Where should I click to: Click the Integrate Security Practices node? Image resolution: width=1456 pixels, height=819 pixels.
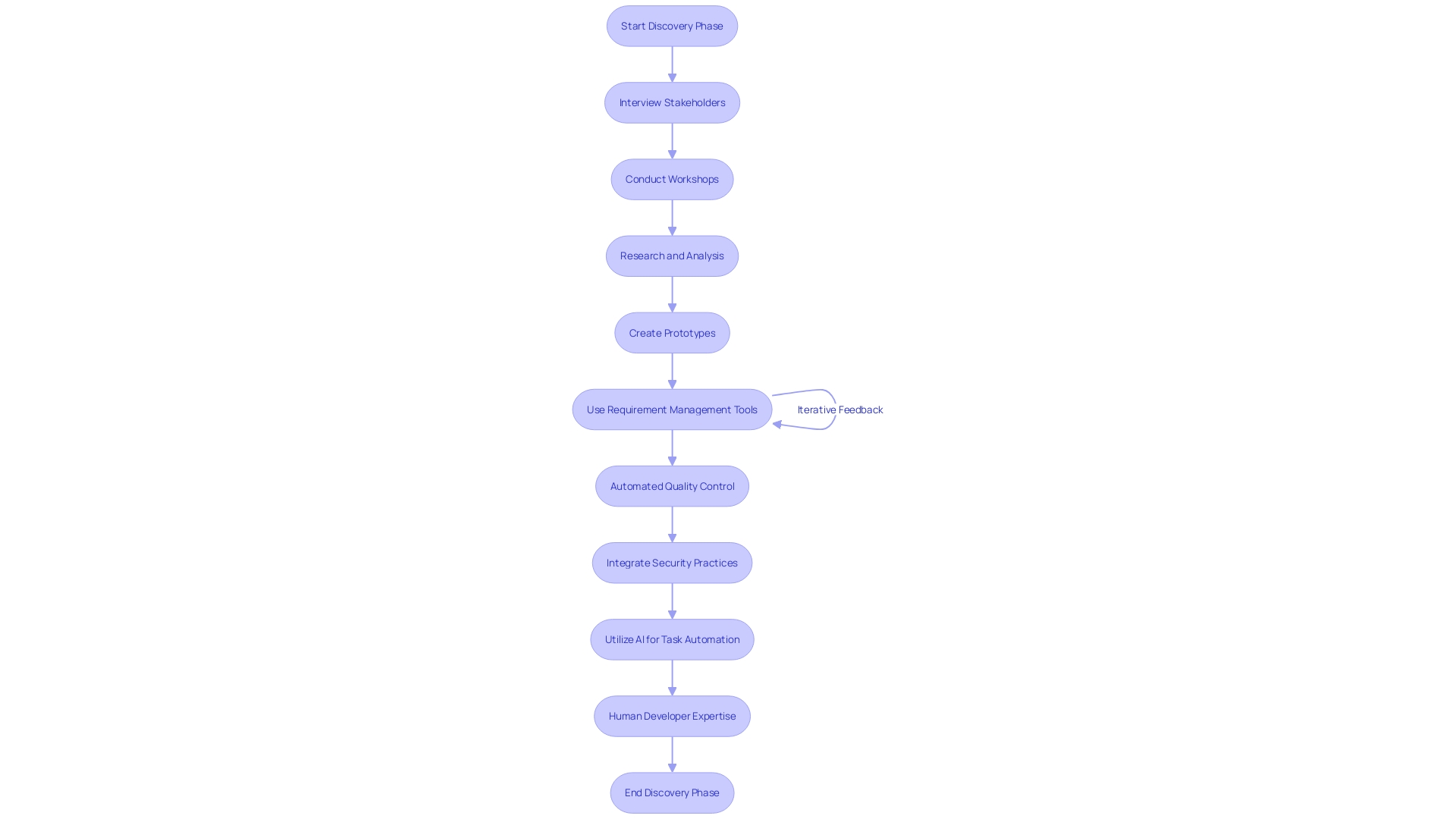pyautogui.click(x=672, y=562)
